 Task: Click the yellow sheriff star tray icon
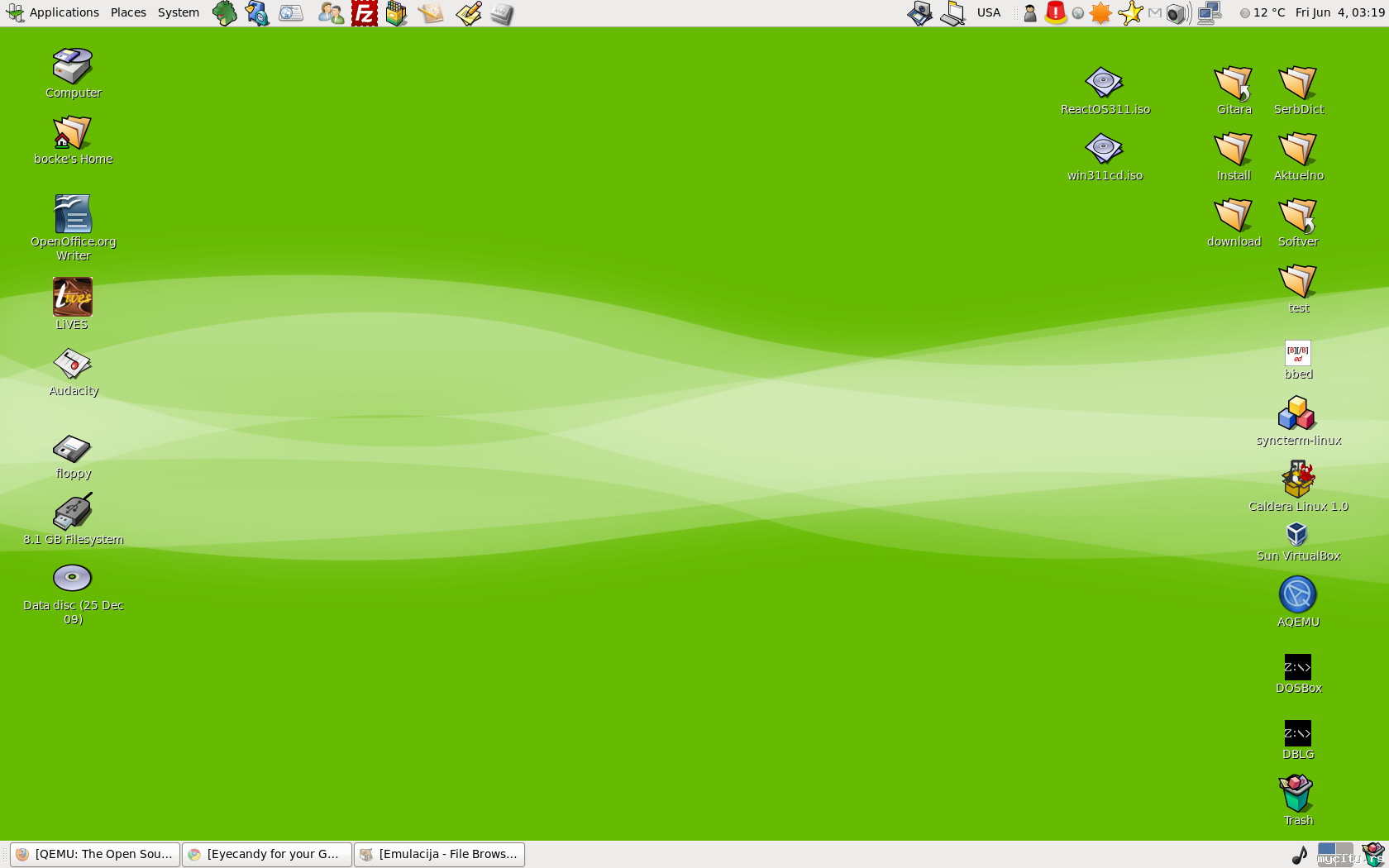[1129, 13]
